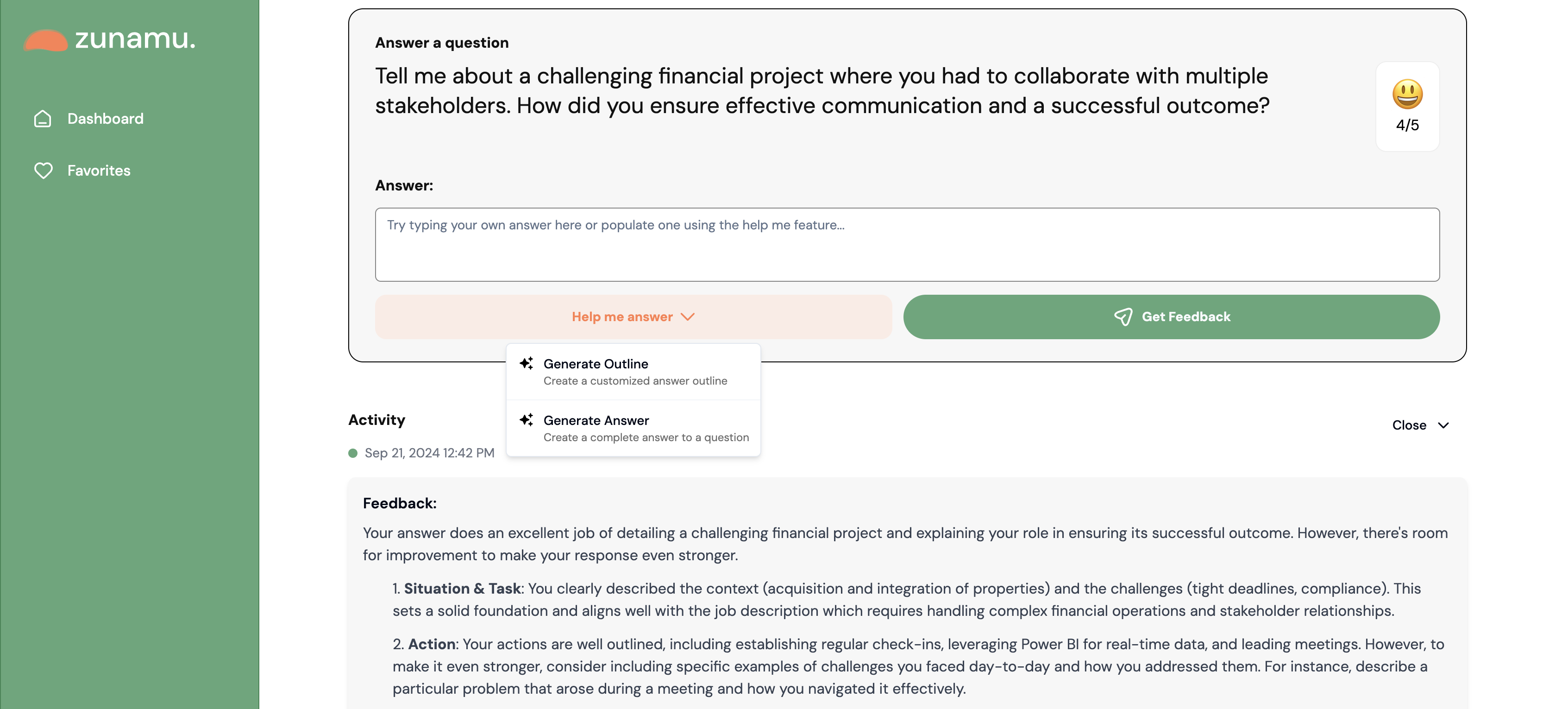Image resolution: width=1568 pixels, height=709 pixels.
Task: Click the zunamu brand name text
Action: click(135, 39)
